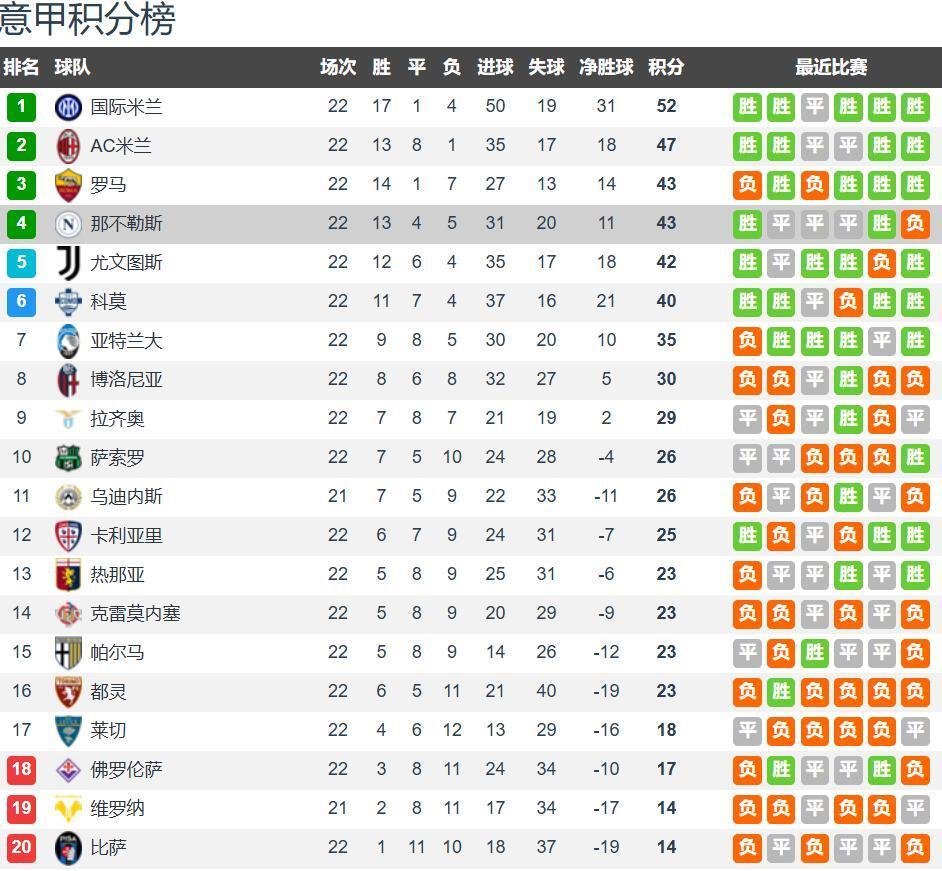Sort by 净胜球 column header
The width and height of the screenshot is (942, 871).
tap(606, 68)
